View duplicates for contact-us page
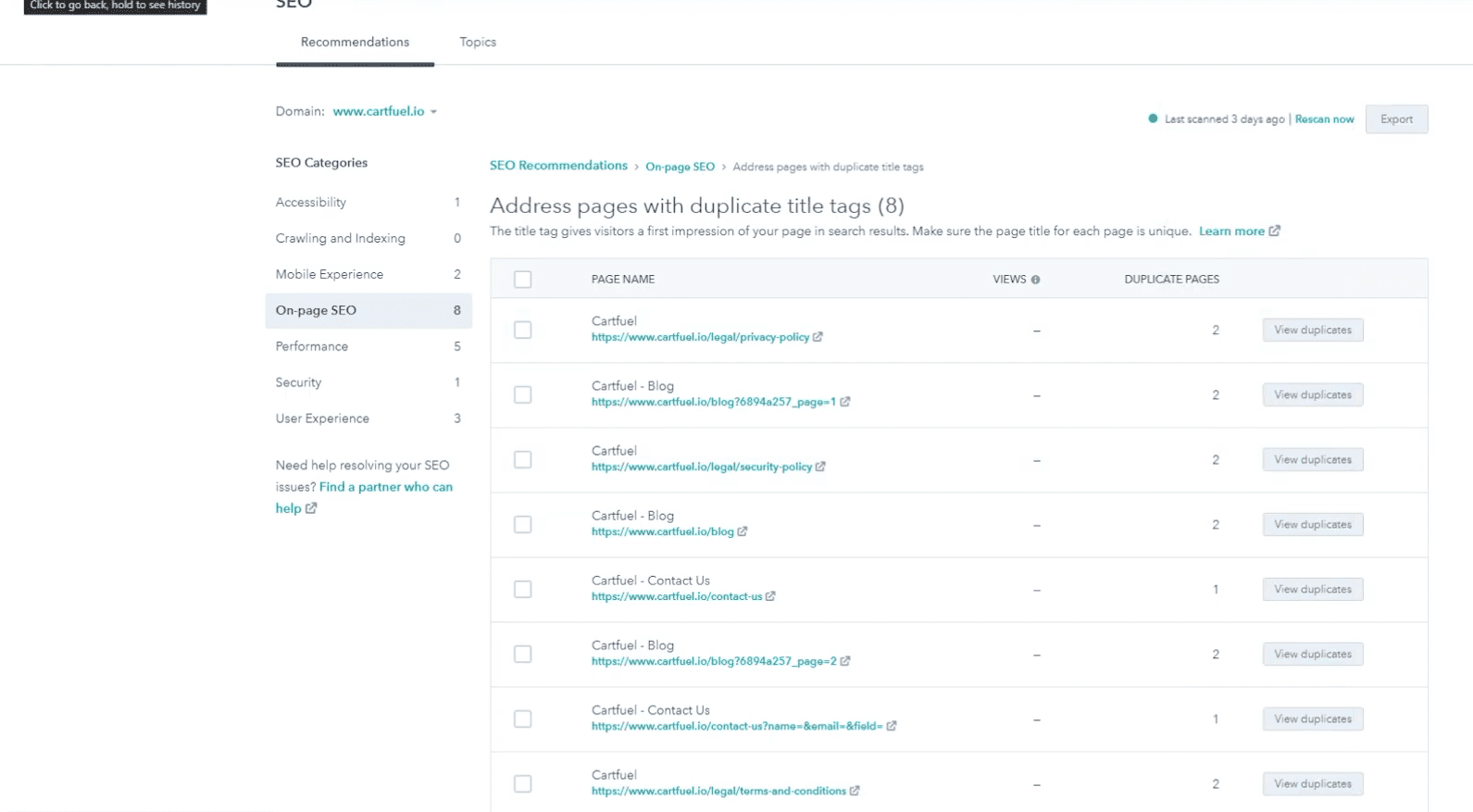The height and width of the screenshot is (812, 1473). pos(1313,589)
